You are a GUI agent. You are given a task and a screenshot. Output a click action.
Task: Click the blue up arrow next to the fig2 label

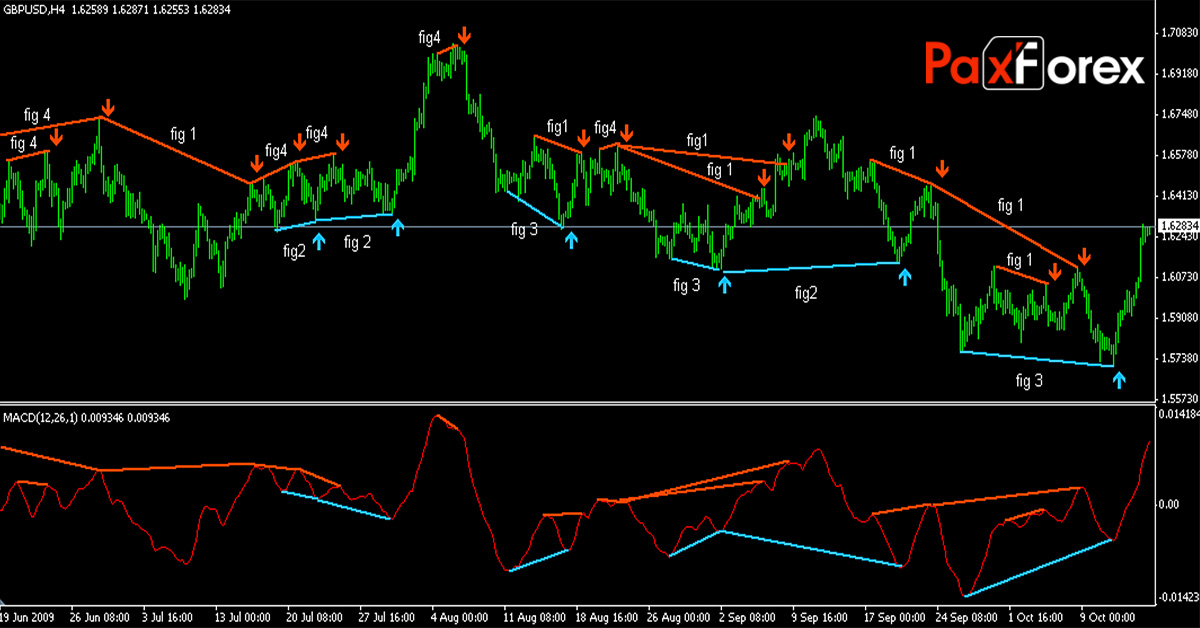(x=318, y=240)
